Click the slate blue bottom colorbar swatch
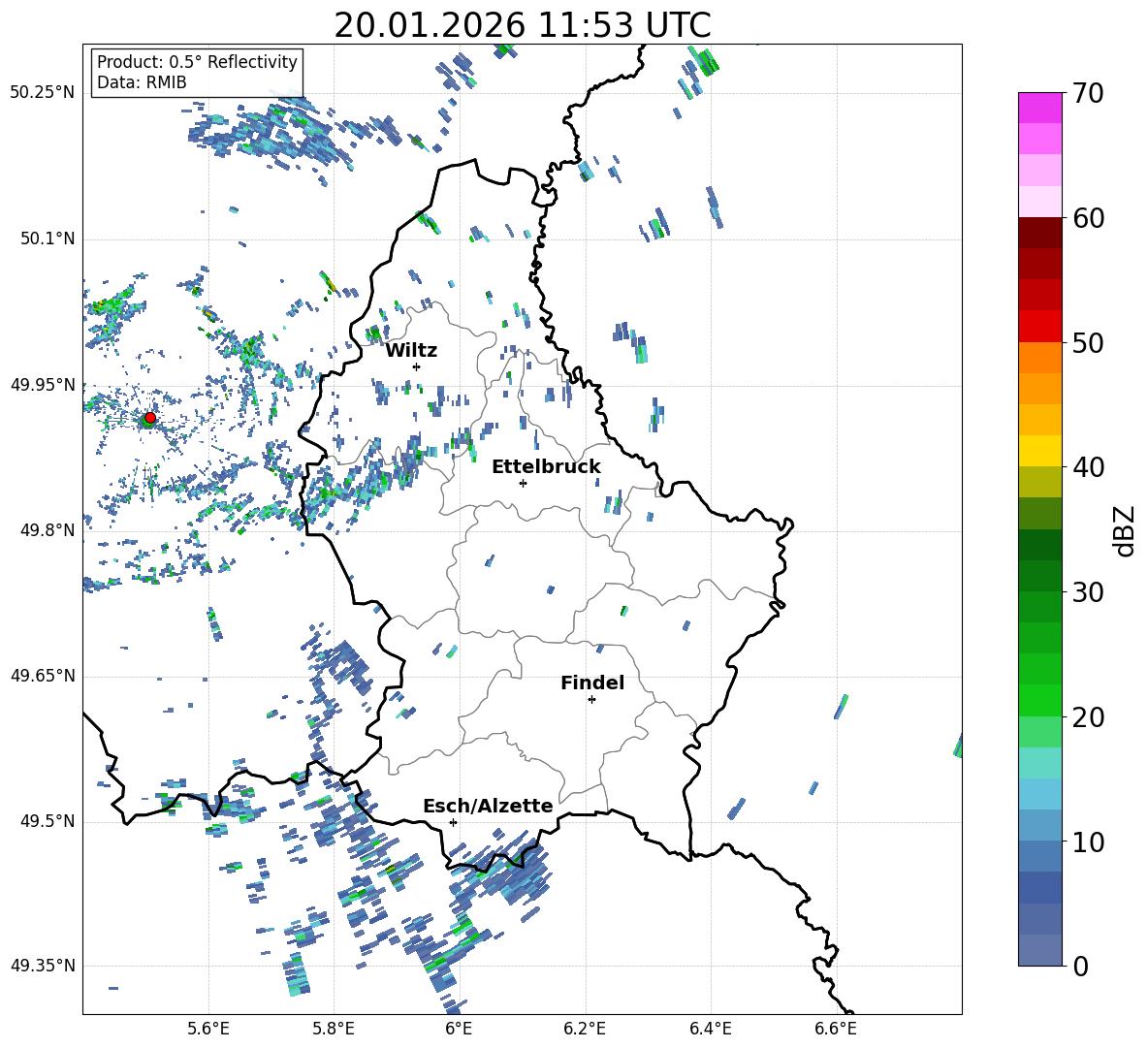Screen dimensions: 1148x1048 1039,950
